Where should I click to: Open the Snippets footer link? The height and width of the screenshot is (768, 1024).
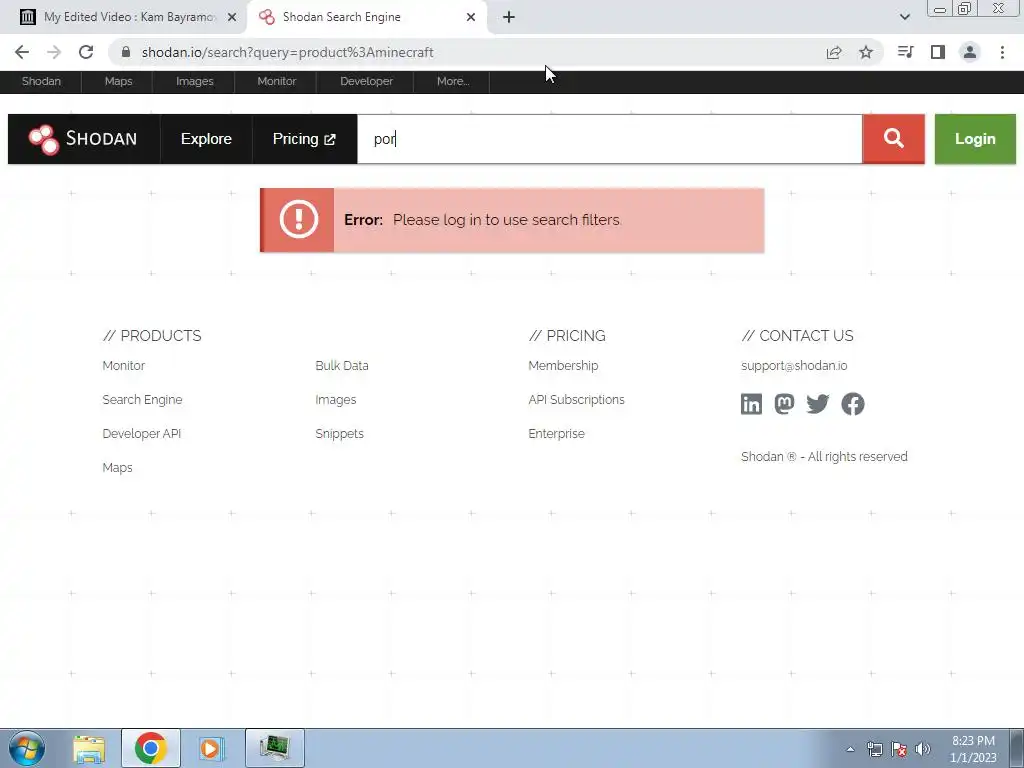(x=340, y=434)
